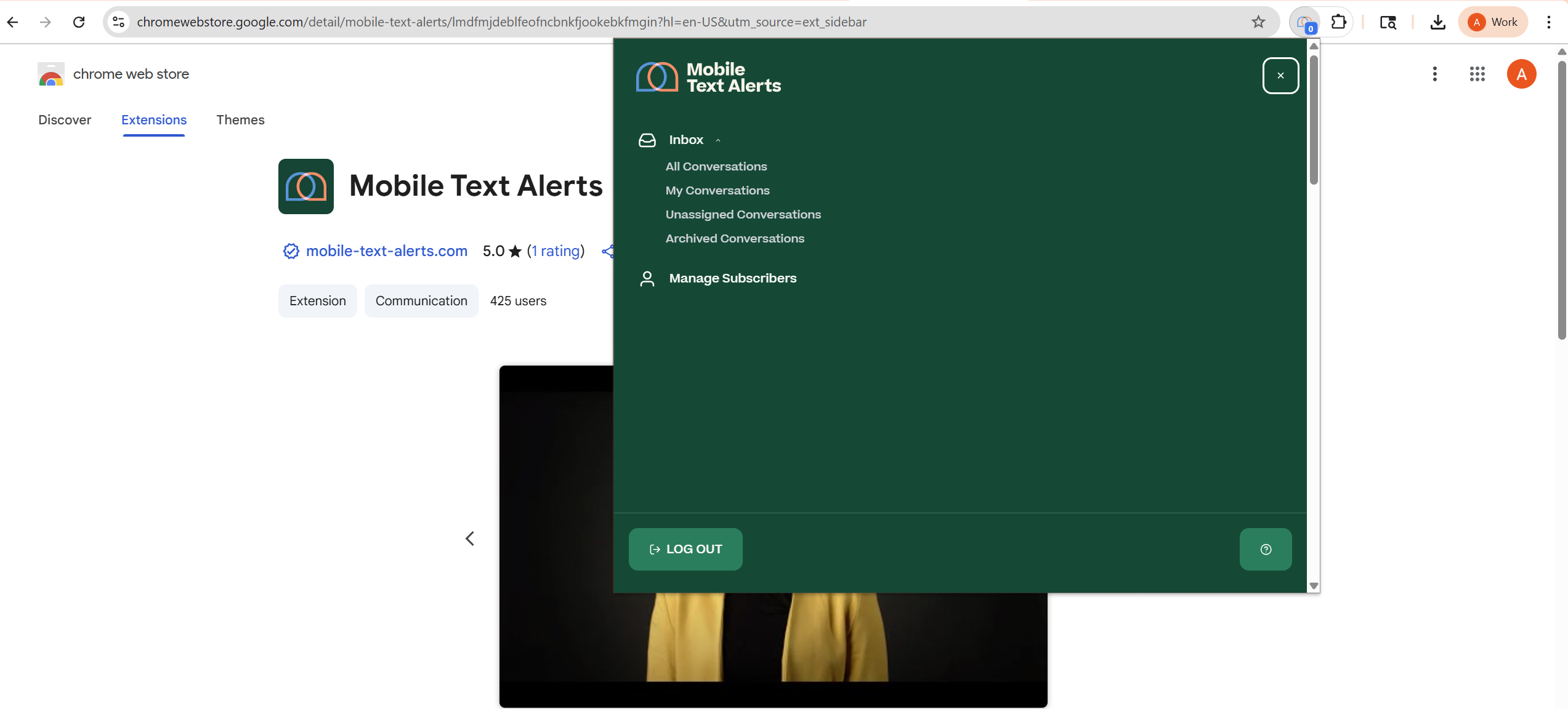Click the Manage Subscribers person icon
This screenshot has height=709, width=1568.
pyautogui.click(x=647, y=279)
